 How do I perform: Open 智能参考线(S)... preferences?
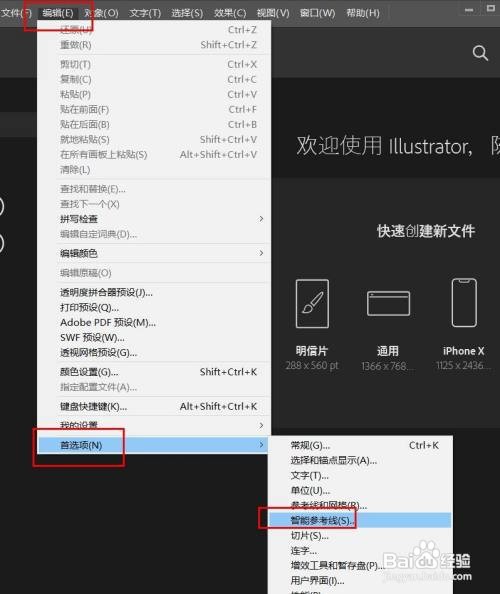point(360,520)
